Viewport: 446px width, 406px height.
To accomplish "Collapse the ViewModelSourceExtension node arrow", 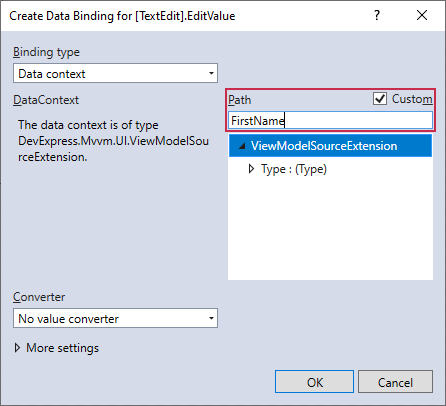I will (242, 146).
